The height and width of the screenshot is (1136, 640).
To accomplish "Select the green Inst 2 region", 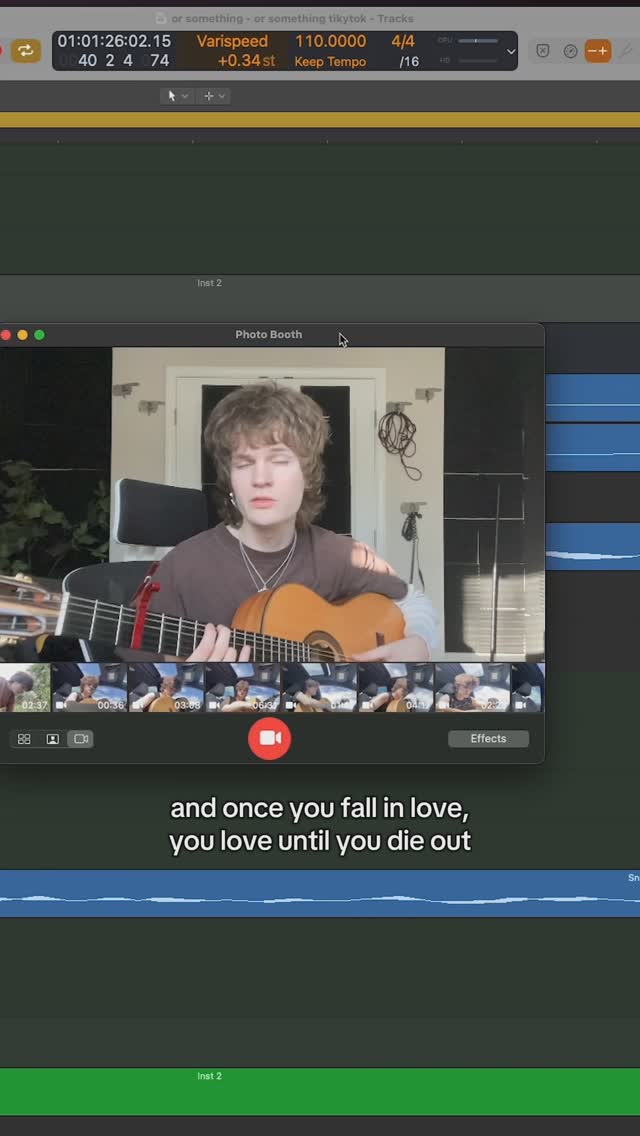I will pos(320,1092).
